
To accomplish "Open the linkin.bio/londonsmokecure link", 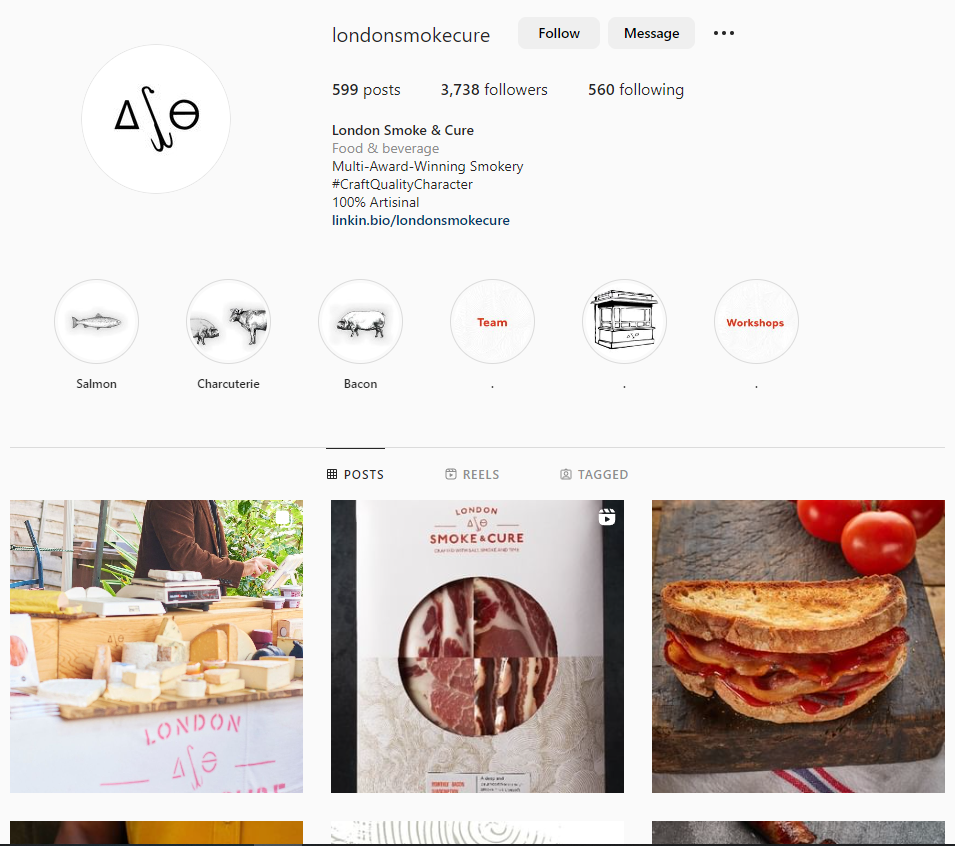I will 421,220.
